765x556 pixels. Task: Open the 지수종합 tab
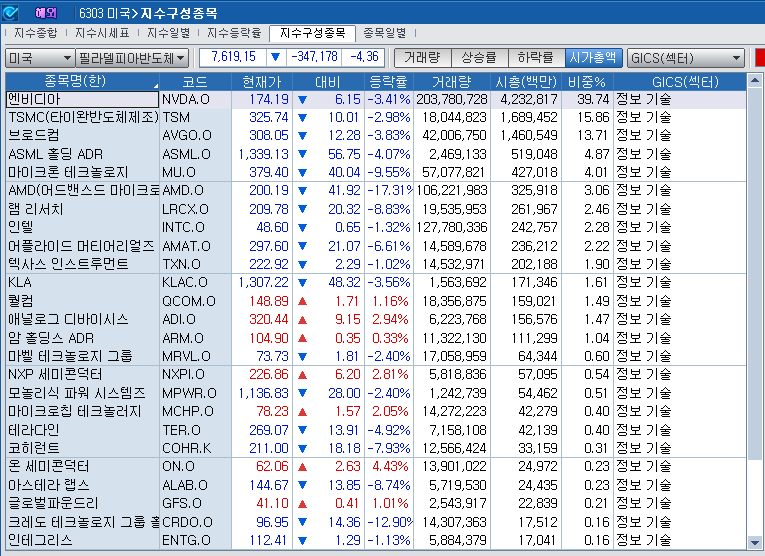tap(35, 33)
